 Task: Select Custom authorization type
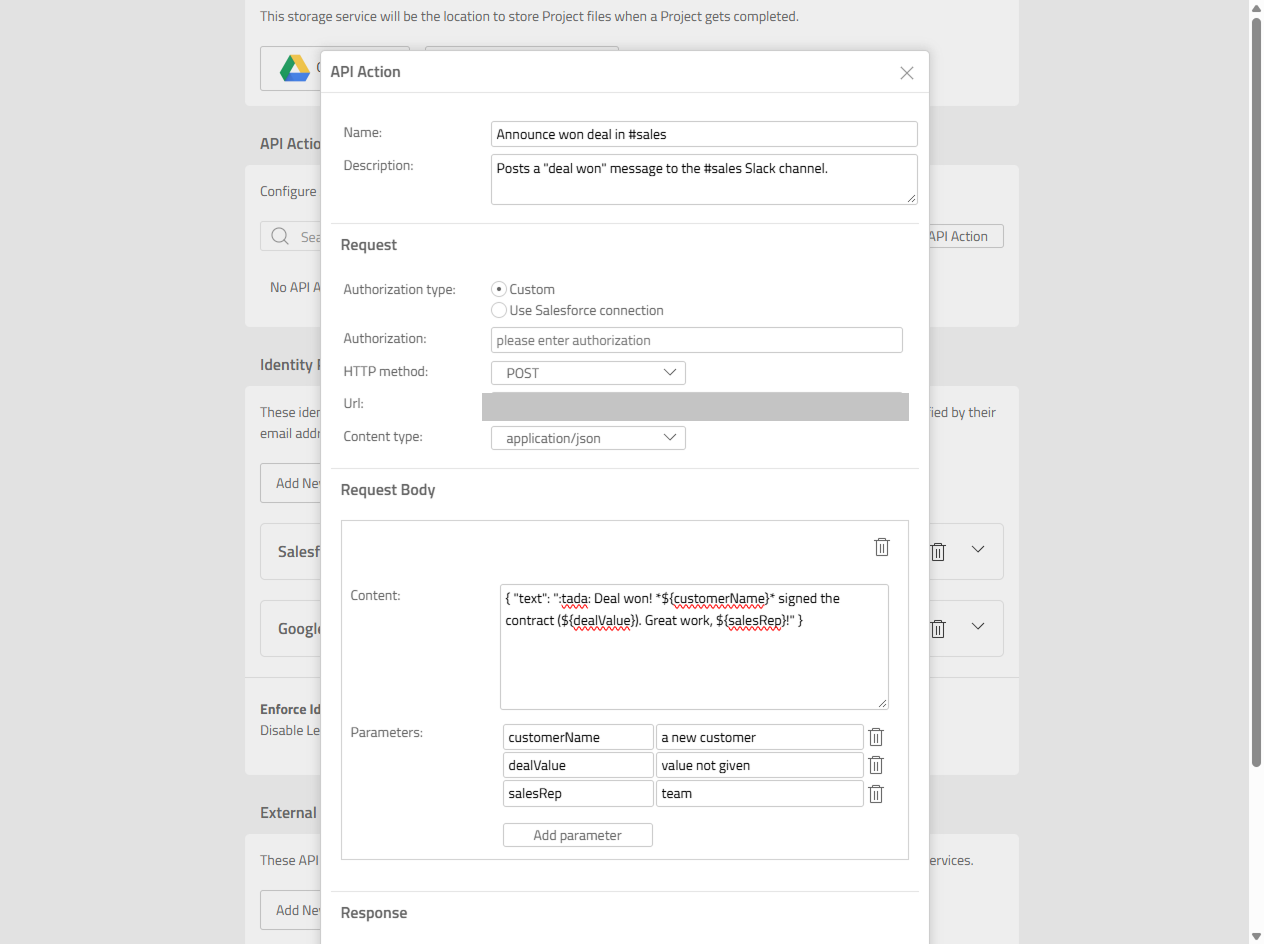click(x=499, y=289)
